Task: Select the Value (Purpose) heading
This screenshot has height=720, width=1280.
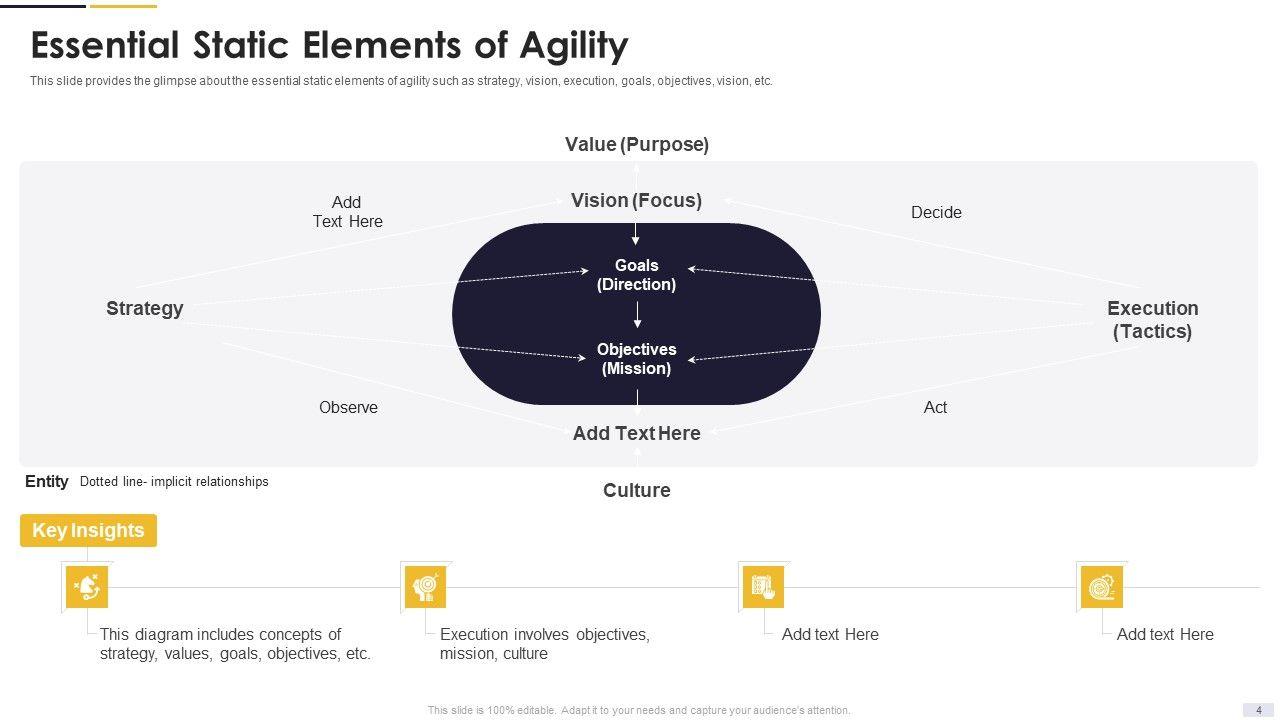Action: point(636,145)
